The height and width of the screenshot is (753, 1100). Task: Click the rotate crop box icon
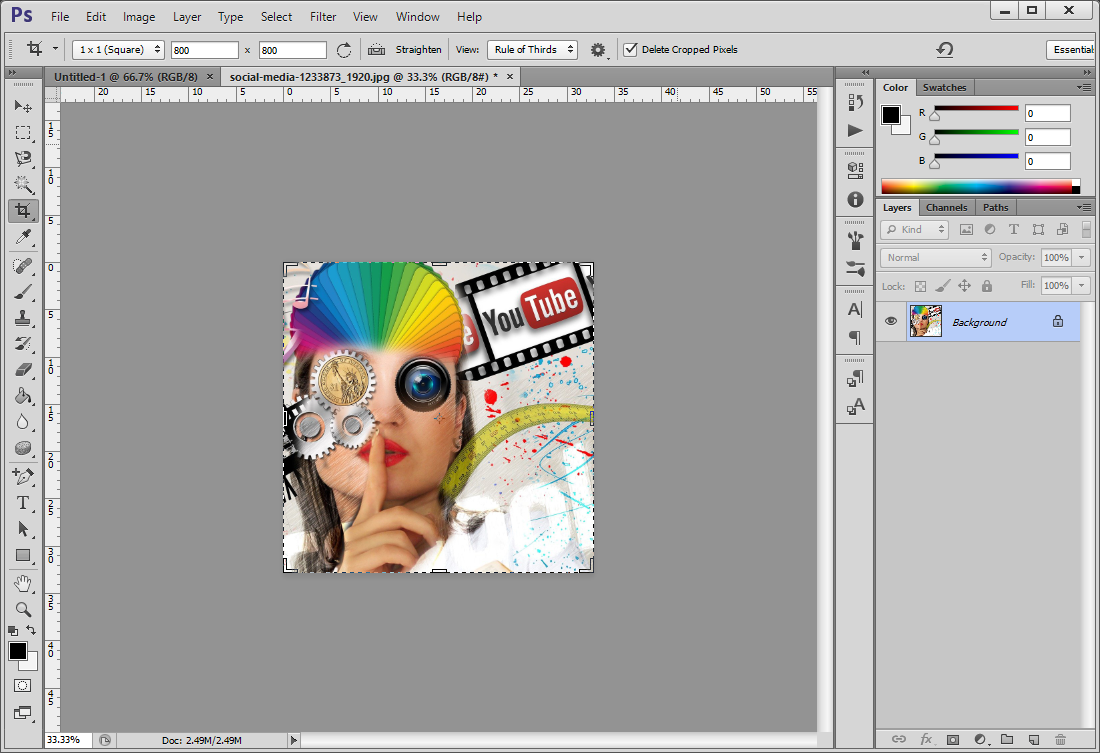tap(344, 50)
